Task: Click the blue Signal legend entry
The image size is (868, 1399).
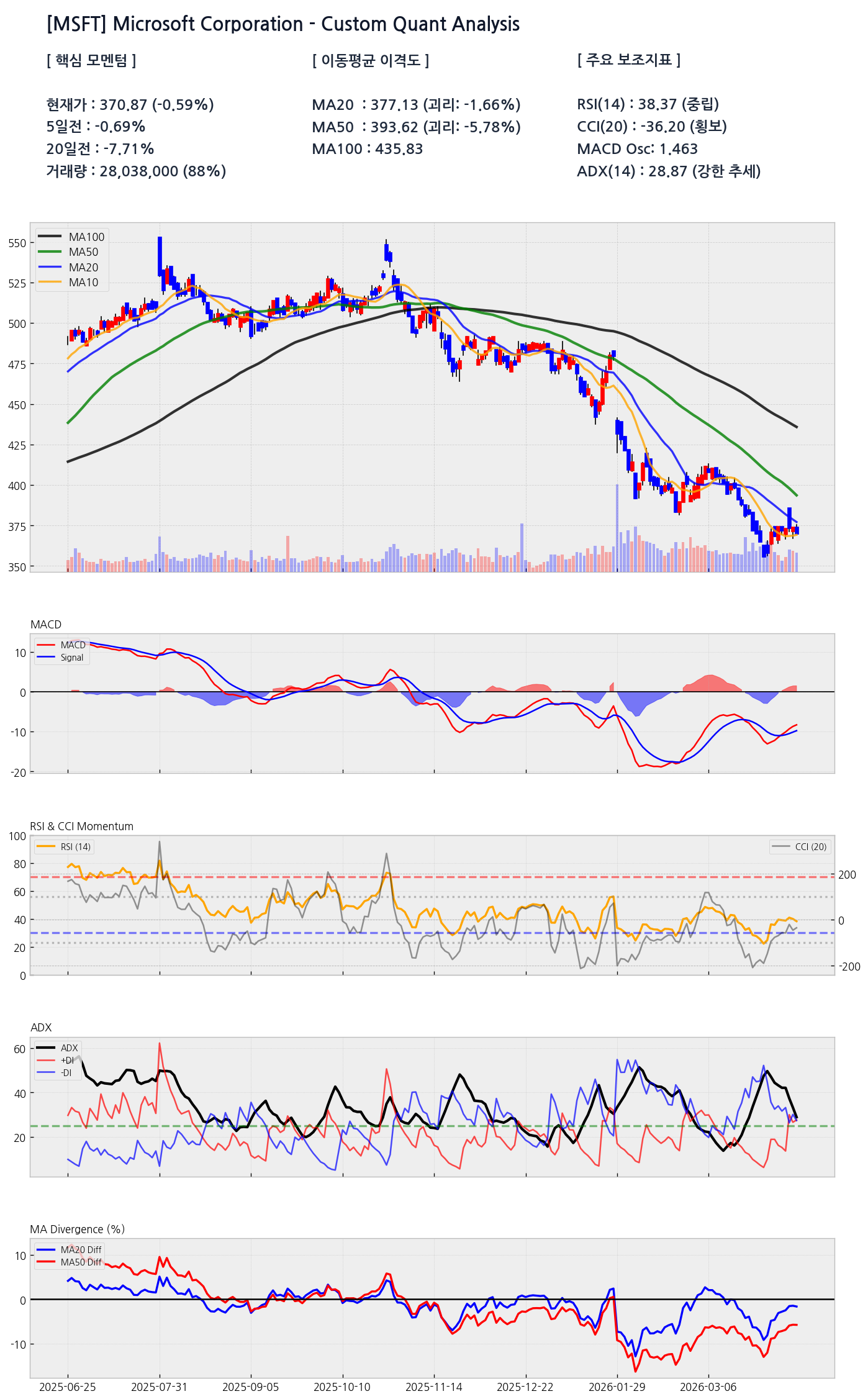Action: click(60, 658)
